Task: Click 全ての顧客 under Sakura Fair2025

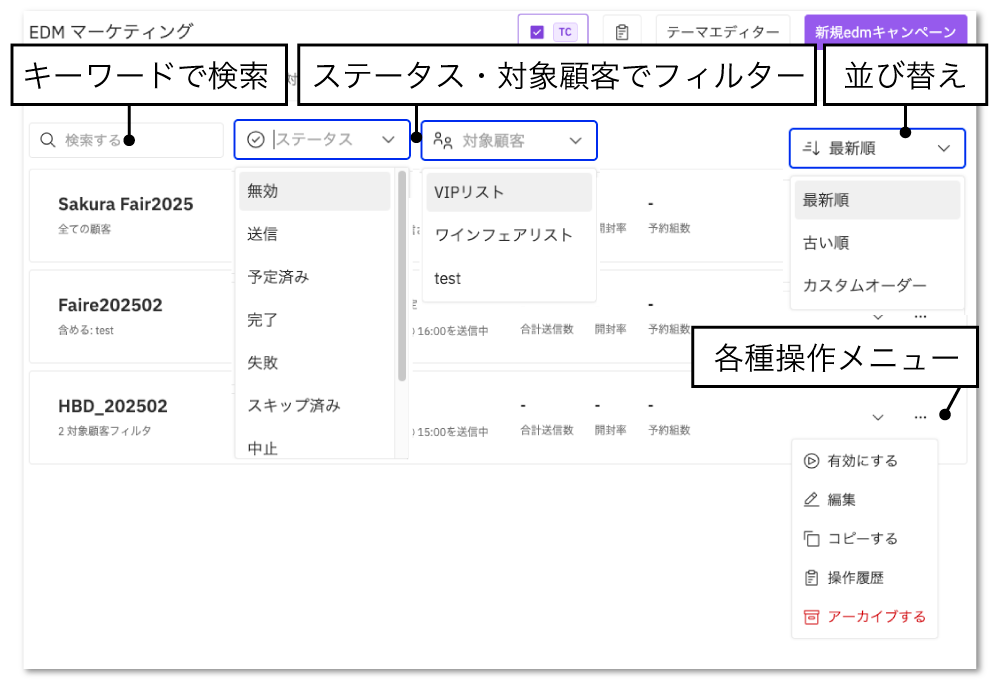Action: pyautogui.click(x=84, y=229)
